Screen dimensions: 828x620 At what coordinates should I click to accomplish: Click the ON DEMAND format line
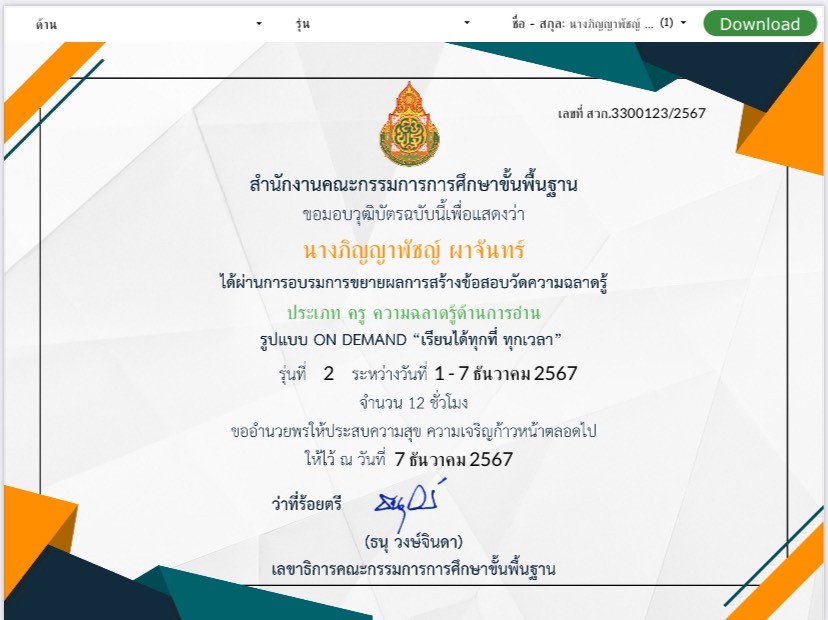click(x=410, y=339)
